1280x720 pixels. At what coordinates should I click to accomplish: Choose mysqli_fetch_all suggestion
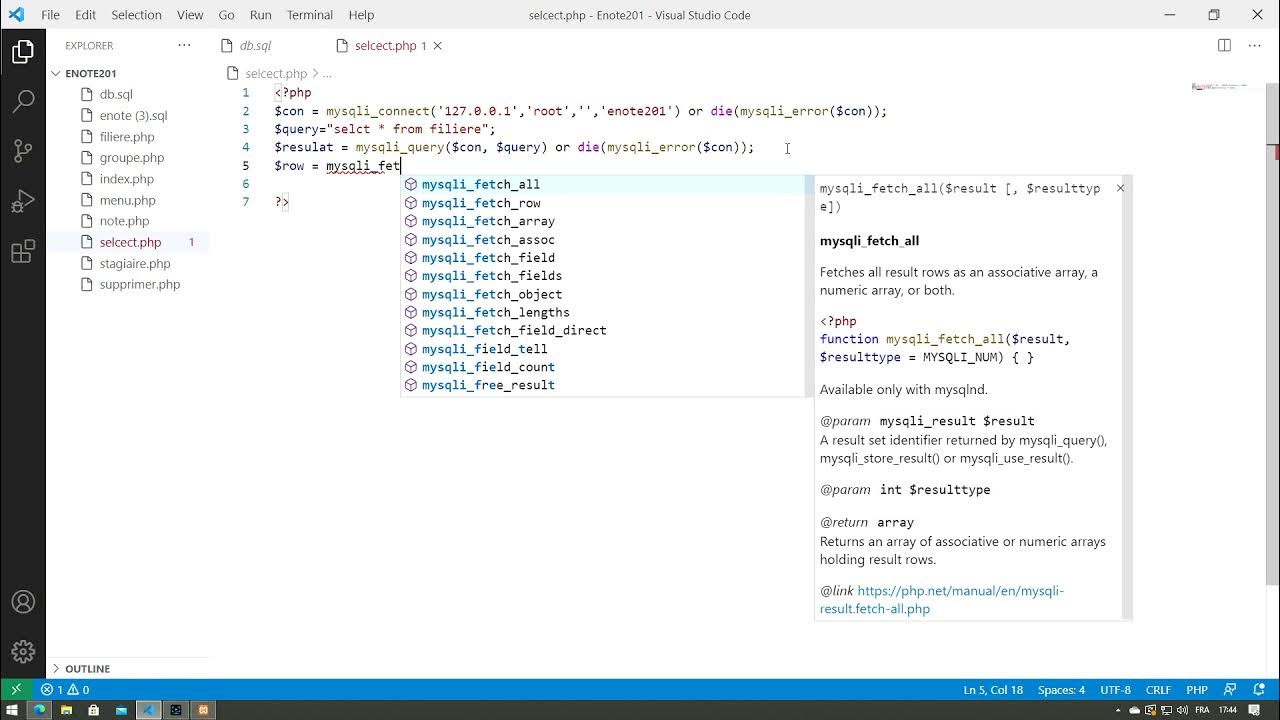tap(603, 184)
